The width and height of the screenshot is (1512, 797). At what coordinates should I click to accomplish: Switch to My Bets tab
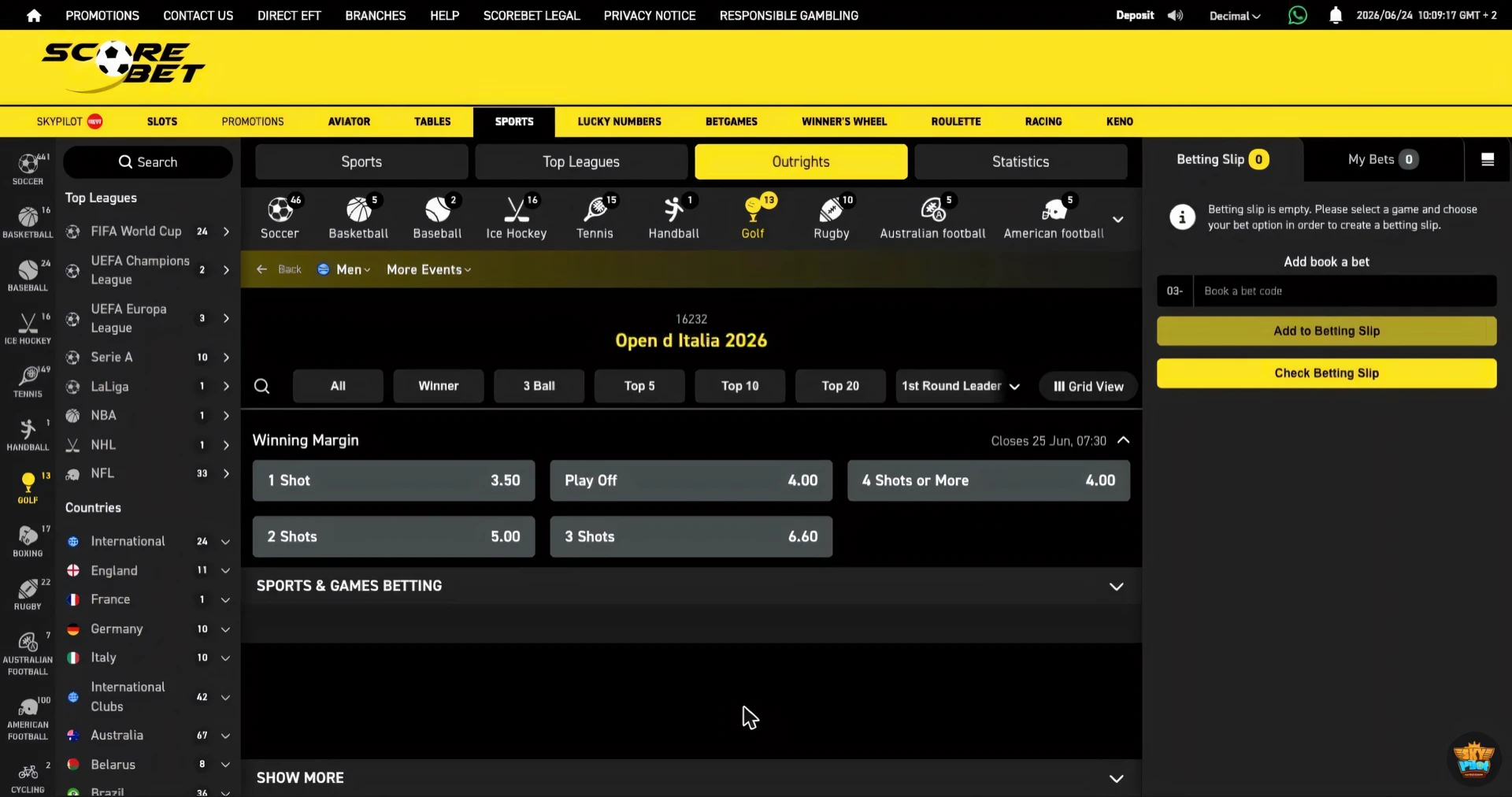coord(1383,160)
